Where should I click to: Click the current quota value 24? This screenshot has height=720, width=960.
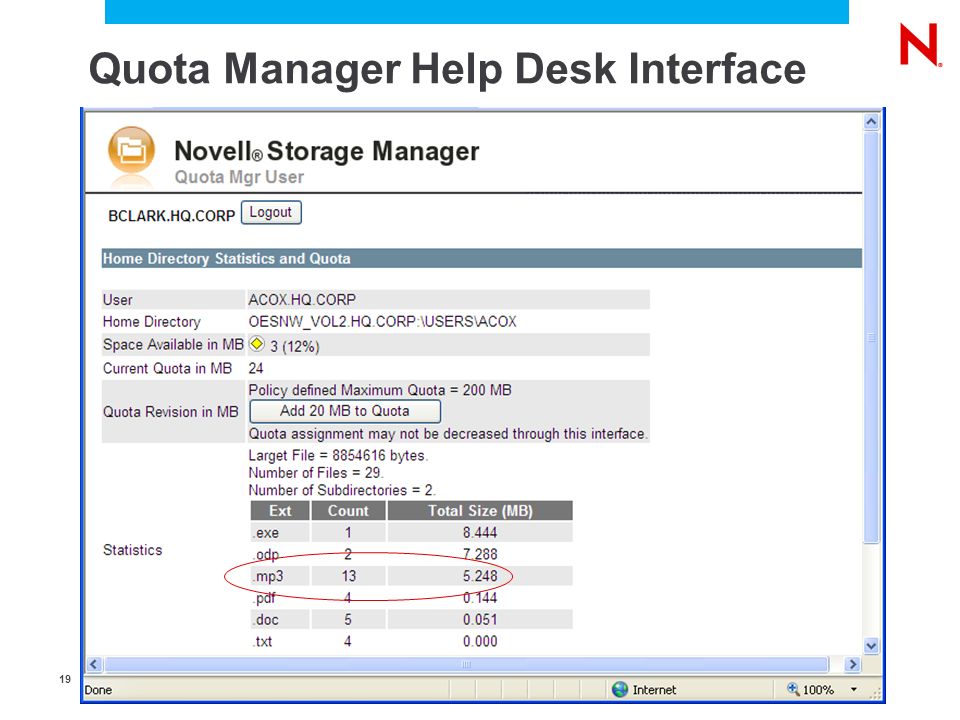point(256,369)
